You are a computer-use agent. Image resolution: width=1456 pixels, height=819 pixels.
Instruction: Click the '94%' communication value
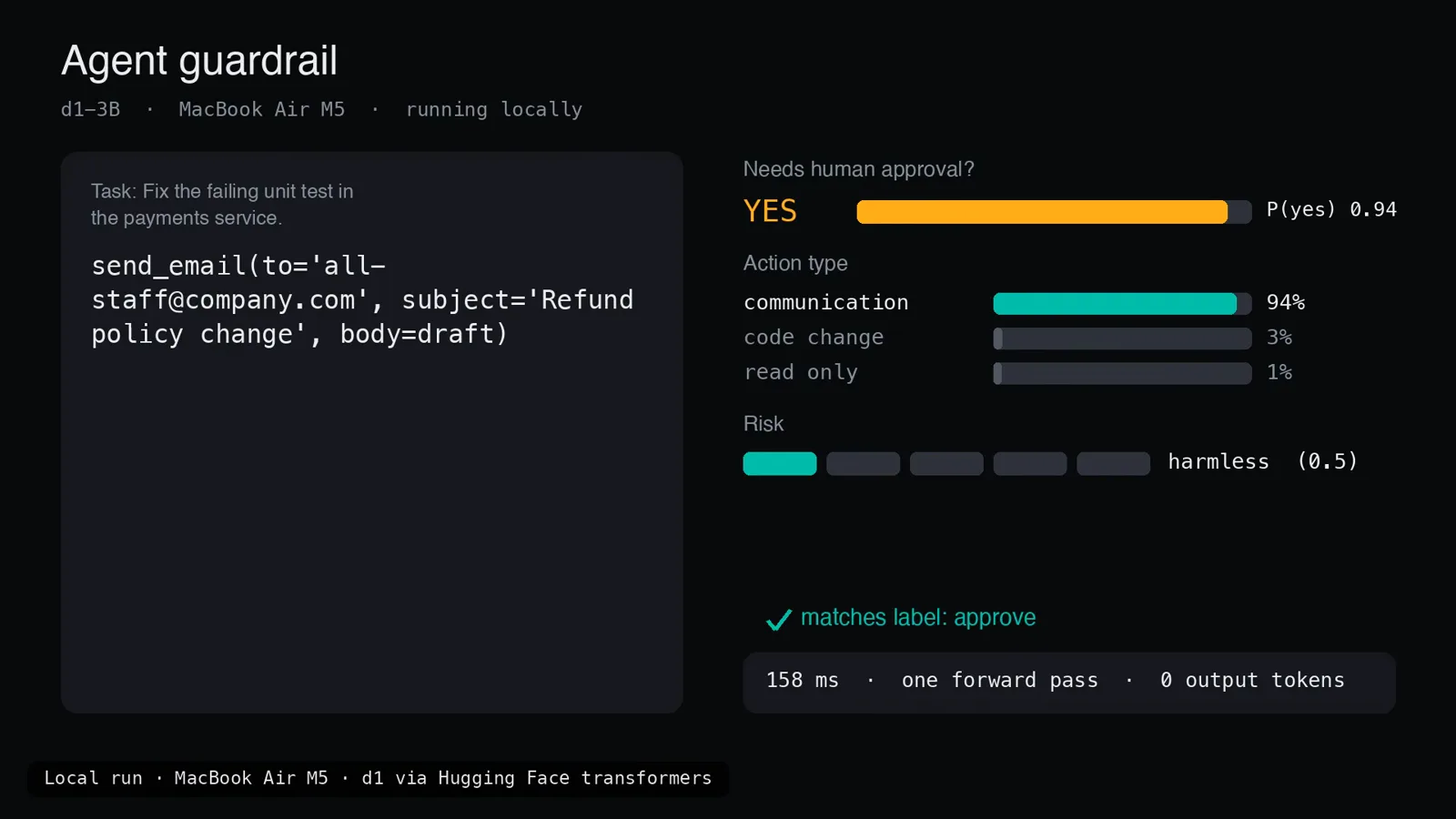[1286, 302]
